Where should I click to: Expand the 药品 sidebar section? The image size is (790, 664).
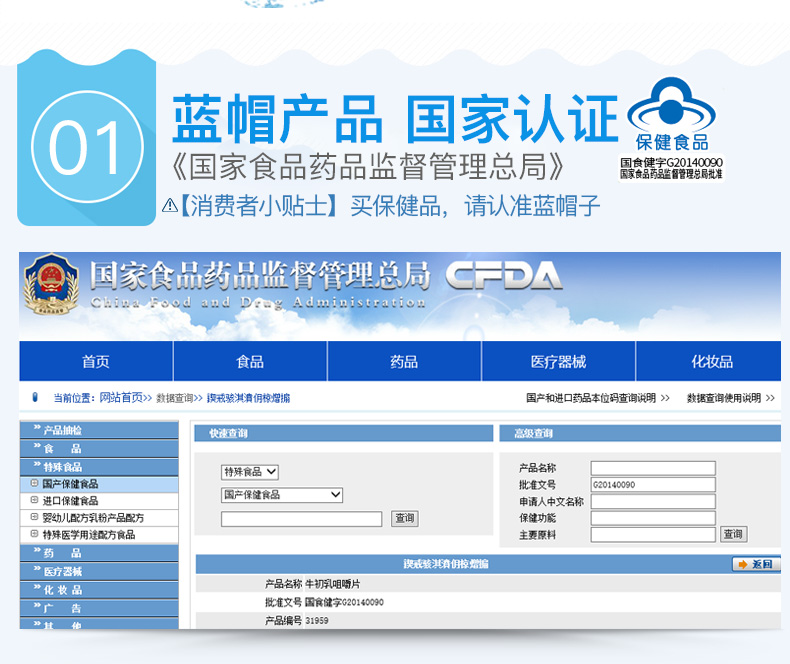(x=99, y=553)
